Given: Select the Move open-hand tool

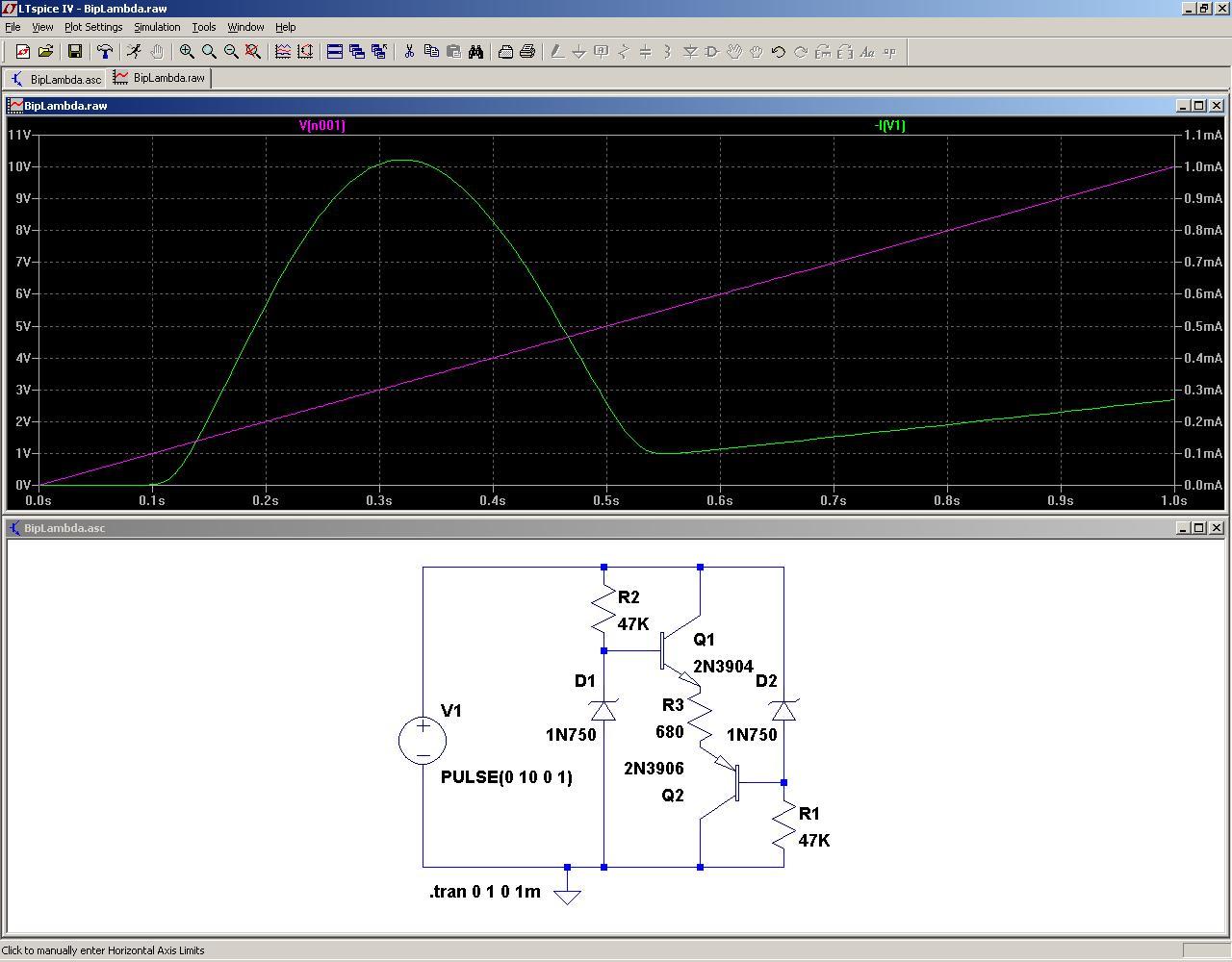Looking at the screenshot, I should [x=734, y=52].
